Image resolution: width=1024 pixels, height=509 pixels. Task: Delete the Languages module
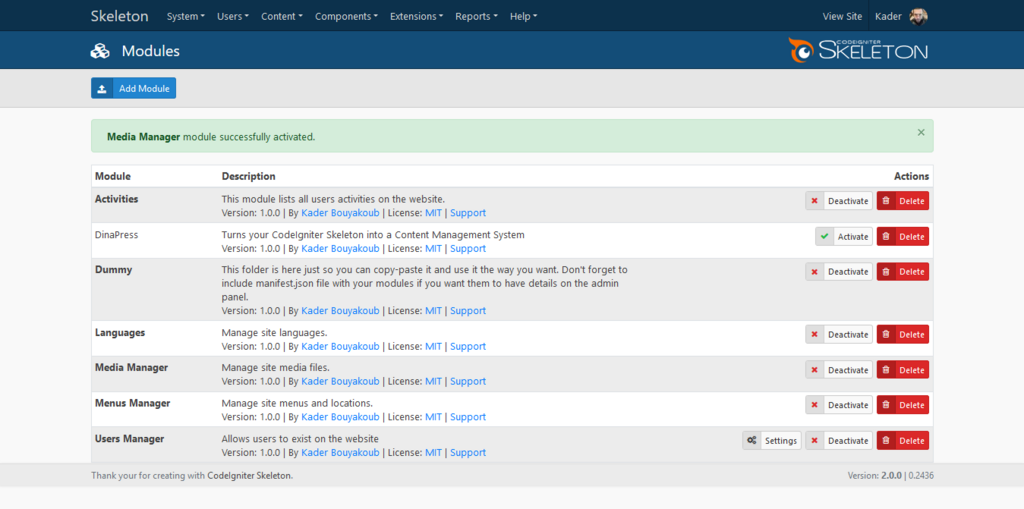tap(903, 335)
